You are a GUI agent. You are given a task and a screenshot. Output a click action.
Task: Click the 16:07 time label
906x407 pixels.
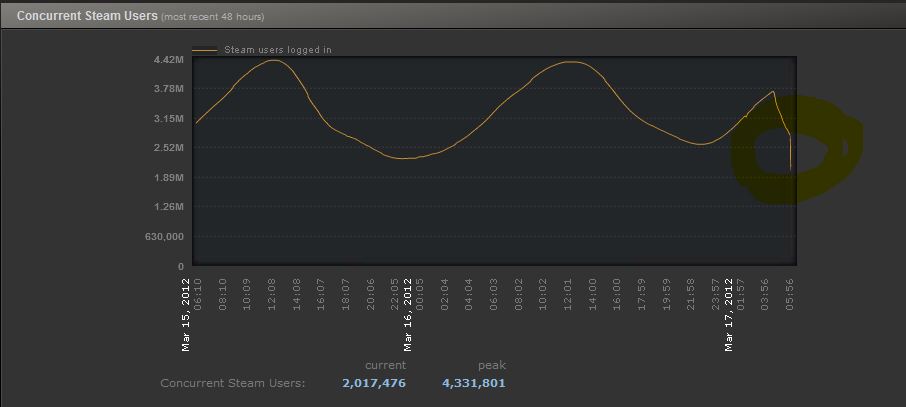pyautogui.click(x=321, y=295)
